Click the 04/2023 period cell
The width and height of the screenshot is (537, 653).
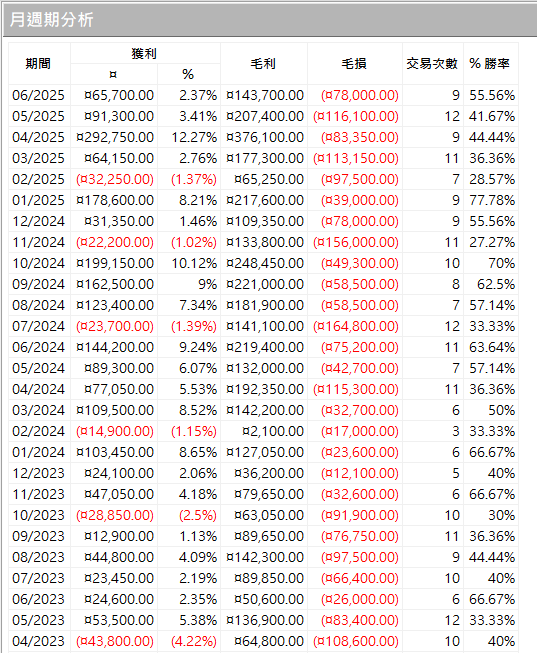coord(39,641)
